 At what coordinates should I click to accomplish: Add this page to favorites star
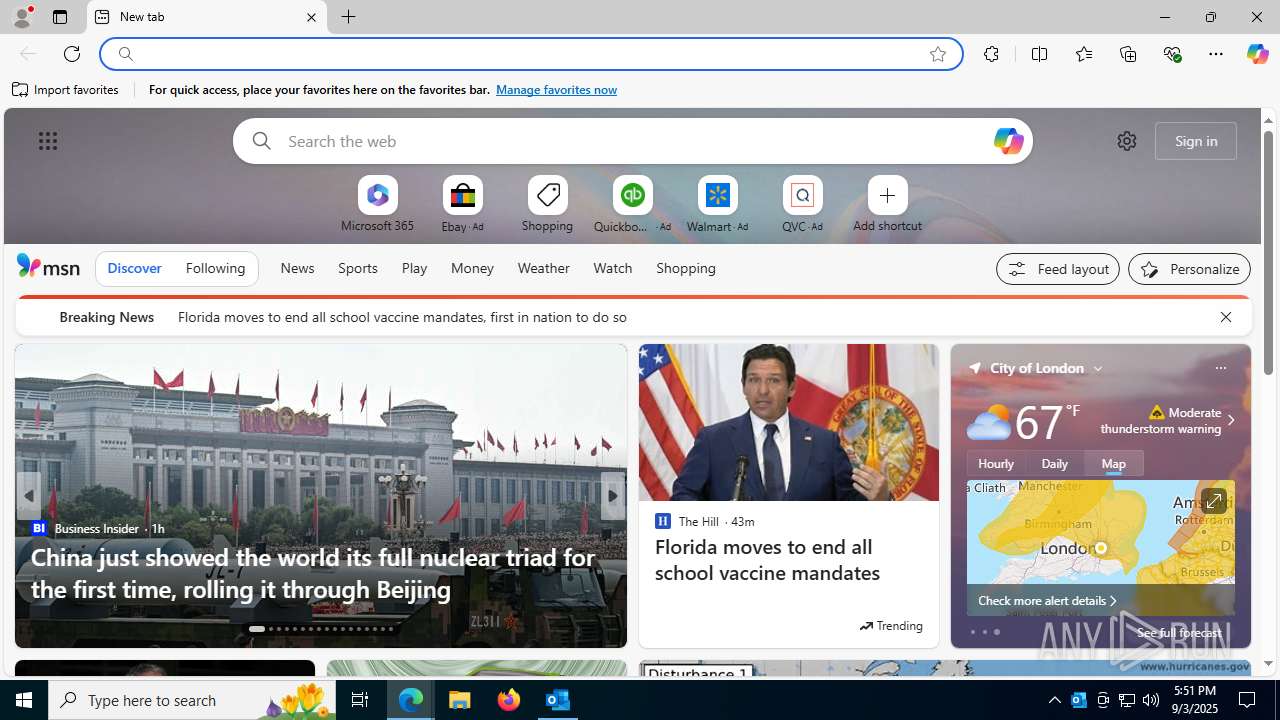coord(938,54)
